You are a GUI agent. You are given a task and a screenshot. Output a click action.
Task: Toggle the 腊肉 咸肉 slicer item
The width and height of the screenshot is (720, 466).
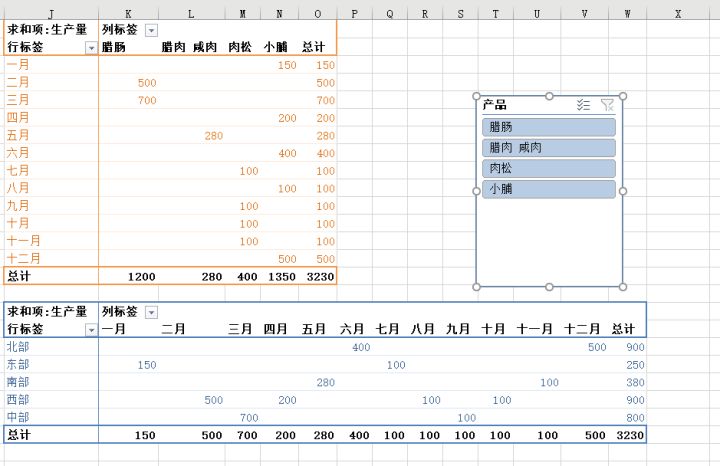pyautogui.click(x=548, y=147)
